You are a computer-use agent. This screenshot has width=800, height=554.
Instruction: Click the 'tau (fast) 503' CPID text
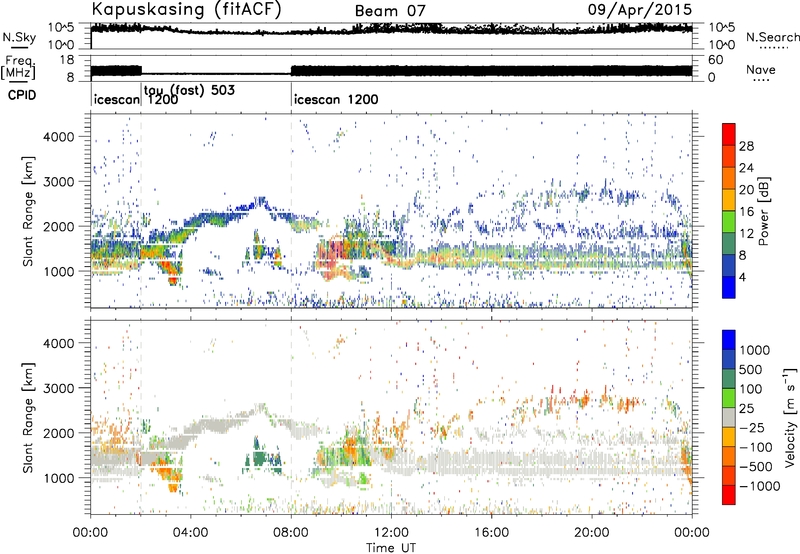pos(189,90)
